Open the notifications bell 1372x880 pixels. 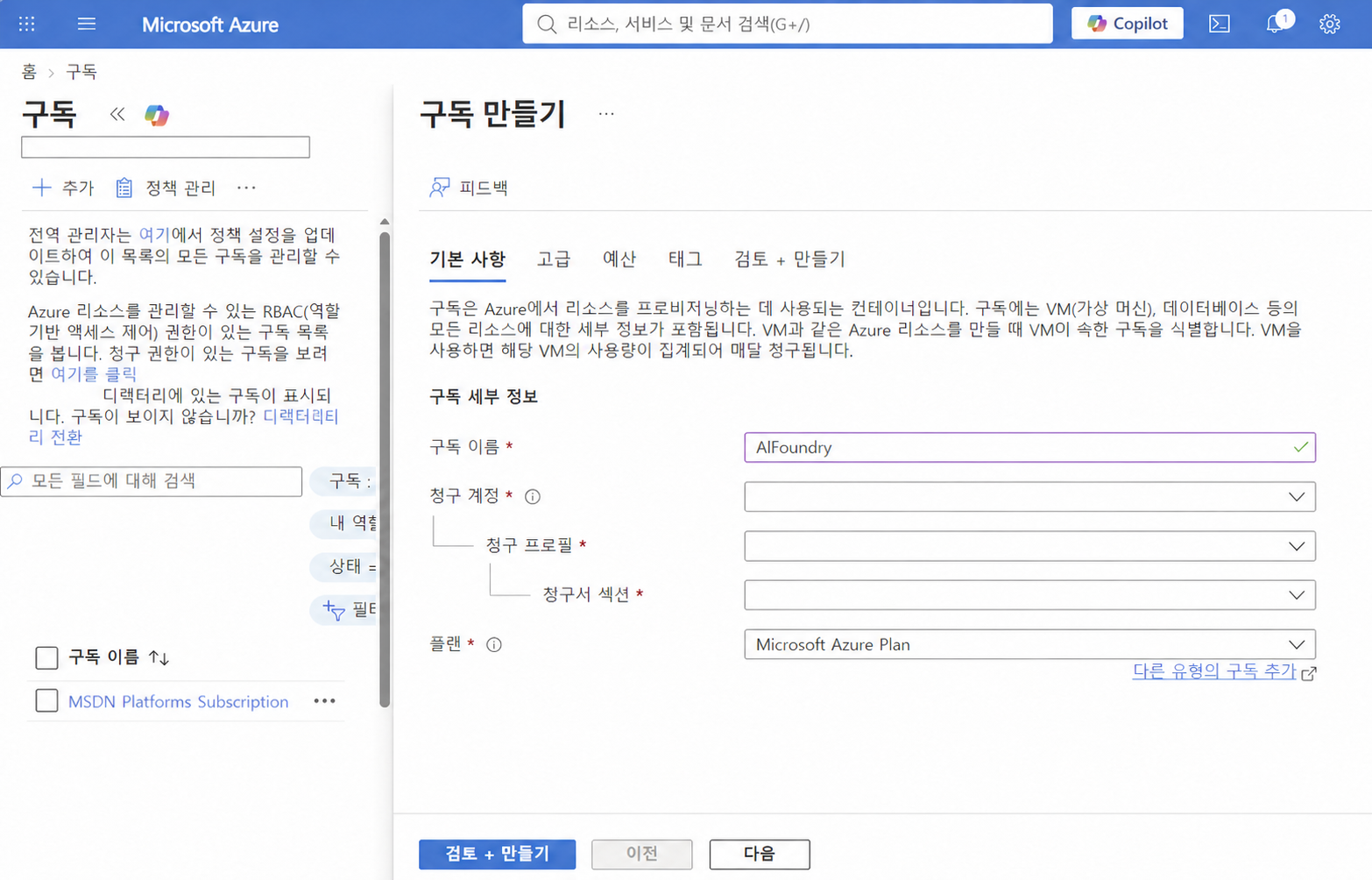click(x=1276, y=24)
